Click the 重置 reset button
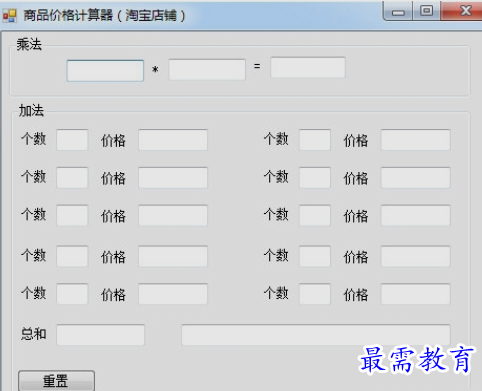The image size is (482, 391). tap(56, 381)
